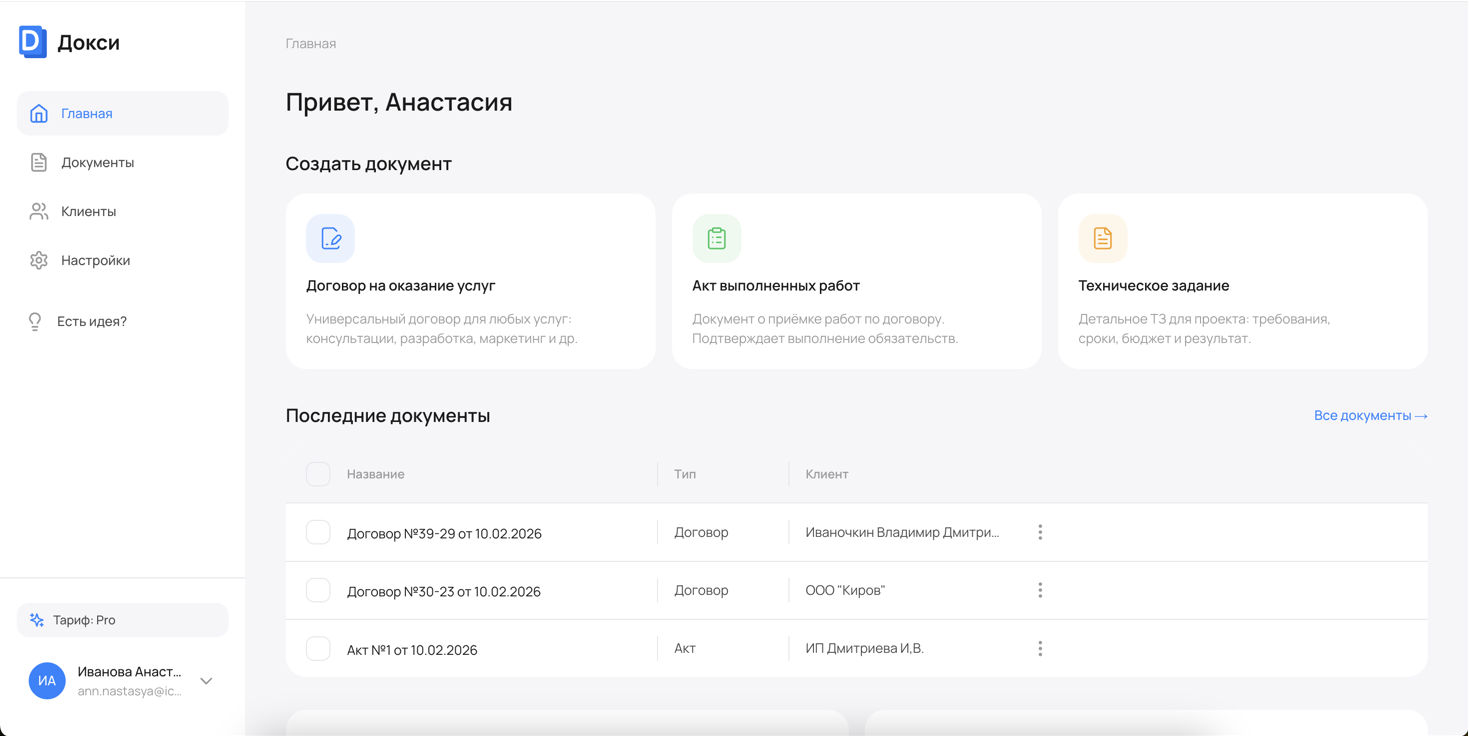This screenshot has height=736, width=1469.
Task: Click the lightbulb icon for Есть идея
Action: (35, 321)
